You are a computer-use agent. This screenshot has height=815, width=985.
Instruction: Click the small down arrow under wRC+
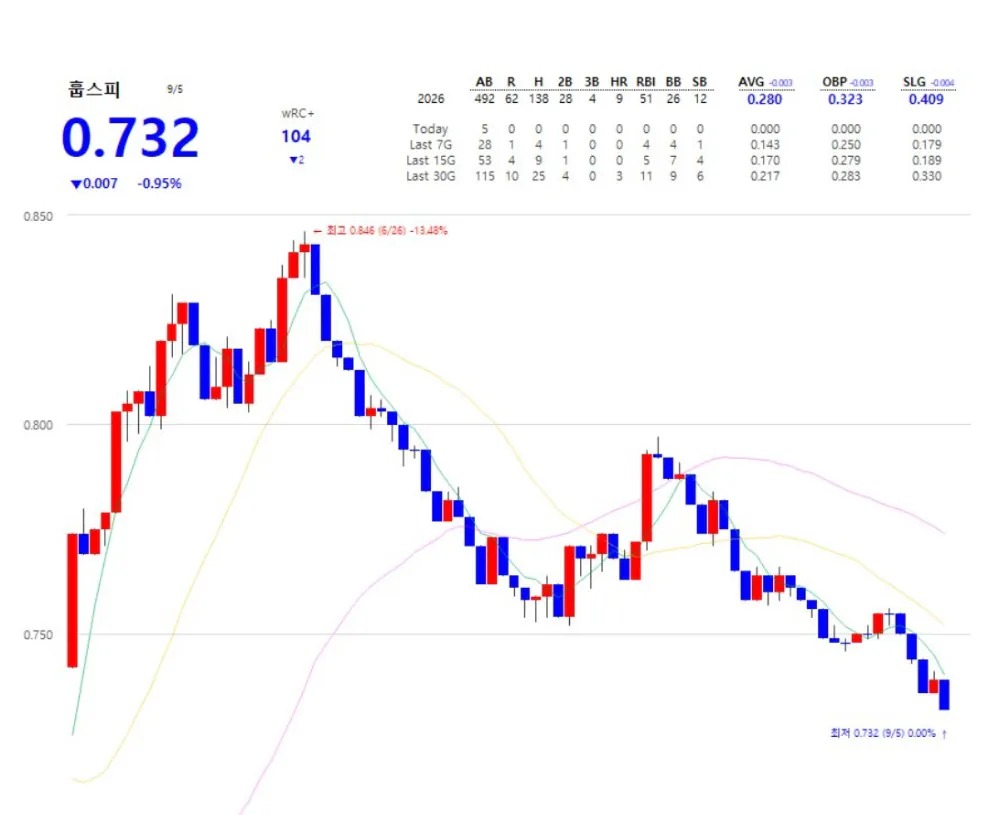pos(293,160)
